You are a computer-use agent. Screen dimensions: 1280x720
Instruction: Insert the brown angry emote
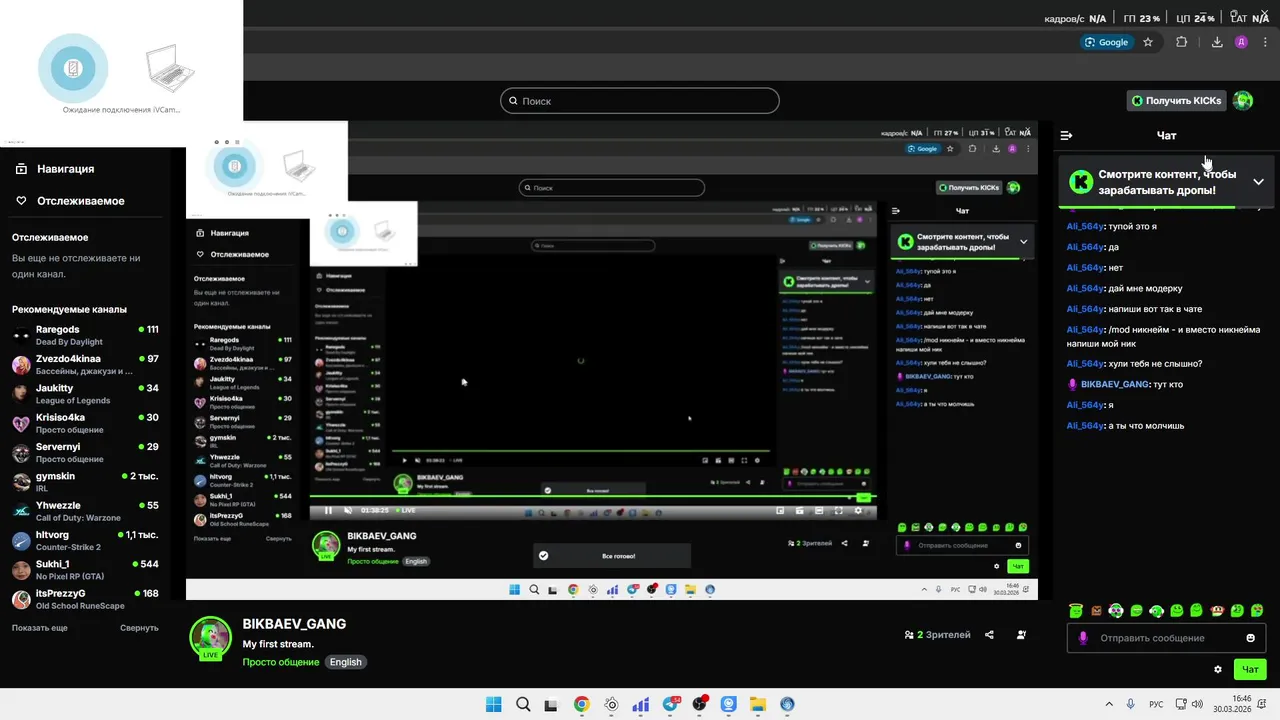pyautogui.click(x=1096, y=610)
